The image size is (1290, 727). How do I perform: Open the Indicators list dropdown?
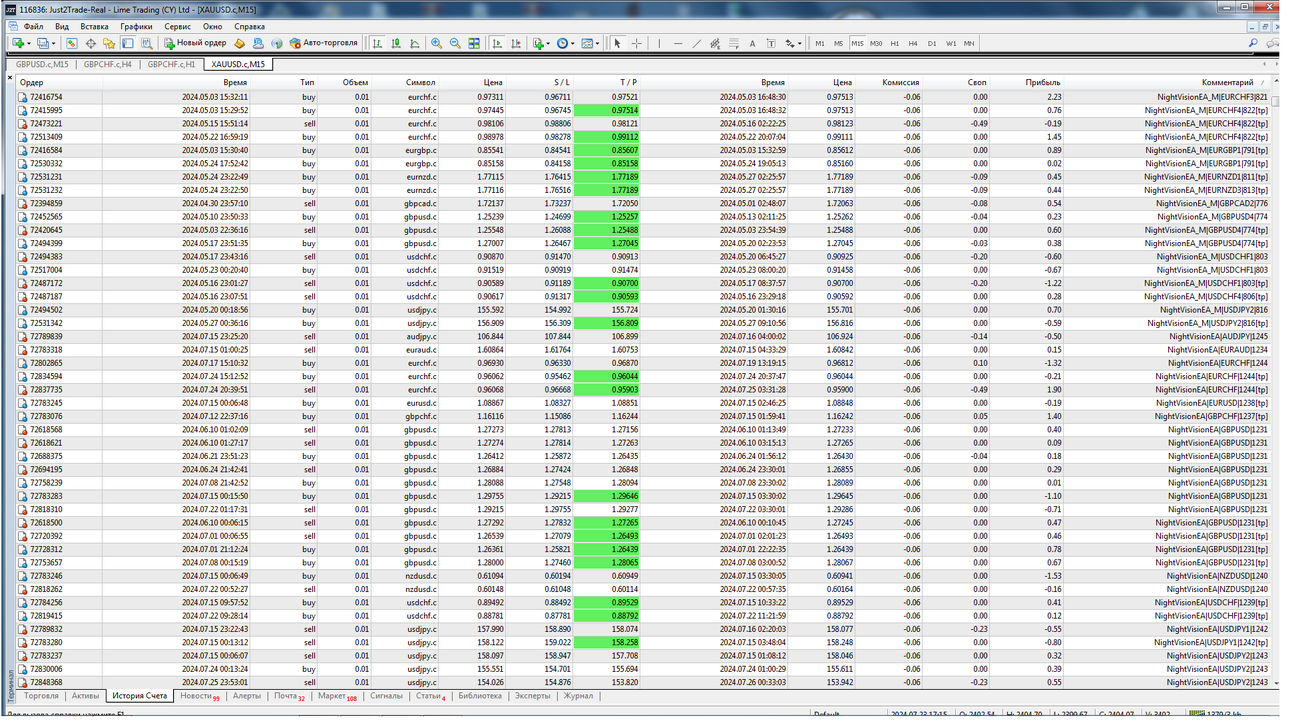541,43
